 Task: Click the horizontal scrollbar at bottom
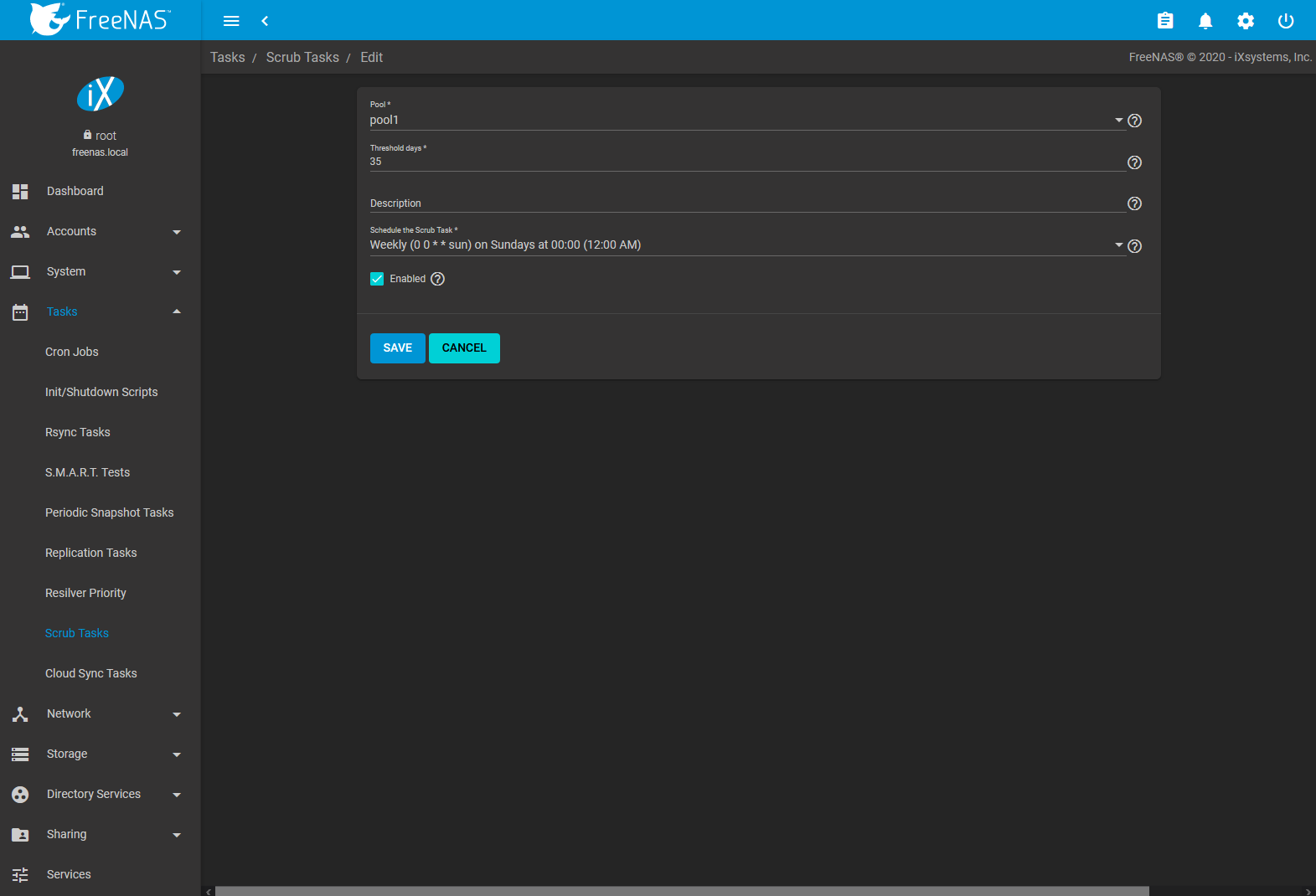click(x=682, y=891)
